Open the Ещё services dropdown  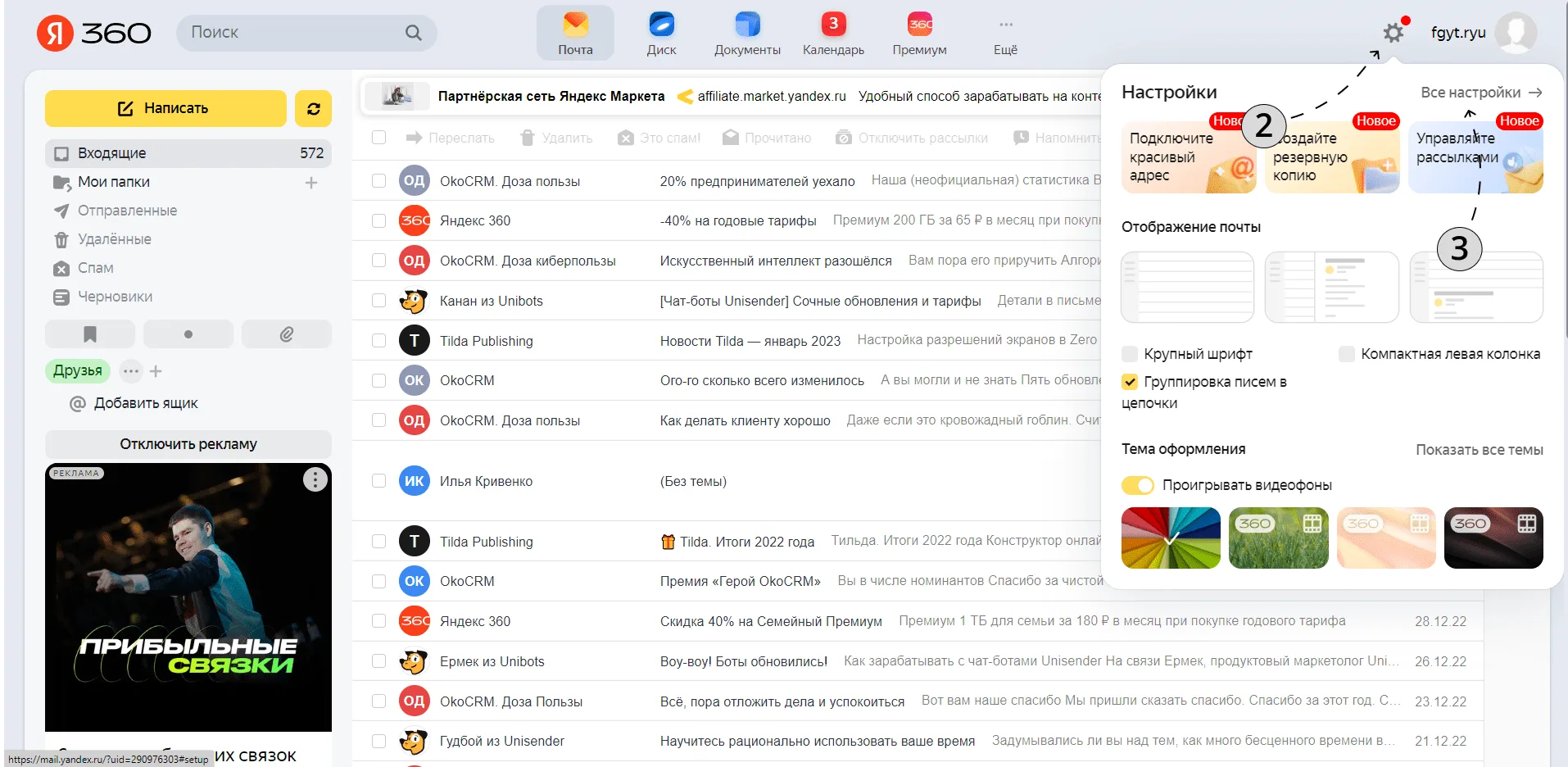1005,34
